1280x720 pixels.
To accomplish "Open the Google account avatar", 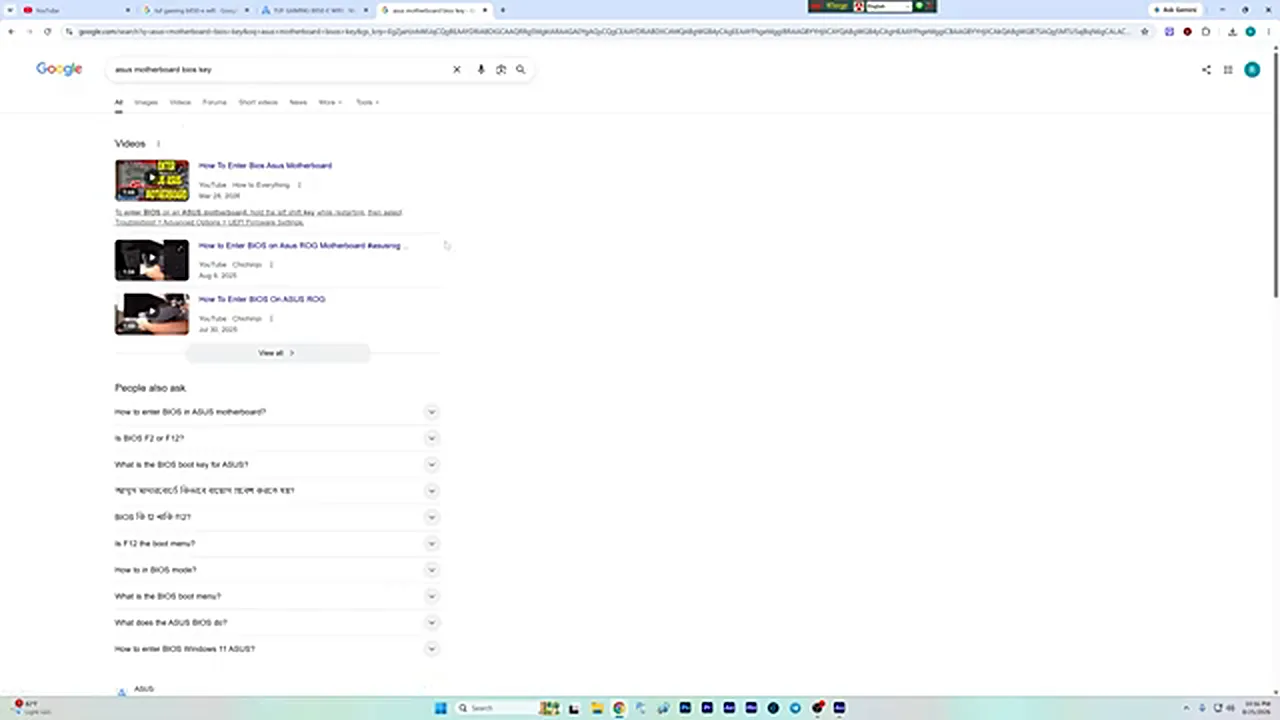I will 1252,70.
